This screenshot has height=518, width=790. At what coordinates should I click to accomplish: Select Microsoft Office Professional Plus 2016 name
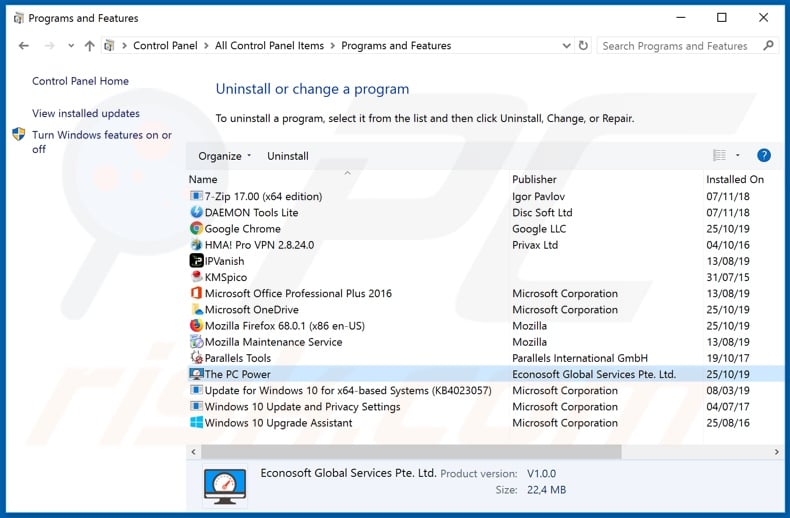coord(298,293)
